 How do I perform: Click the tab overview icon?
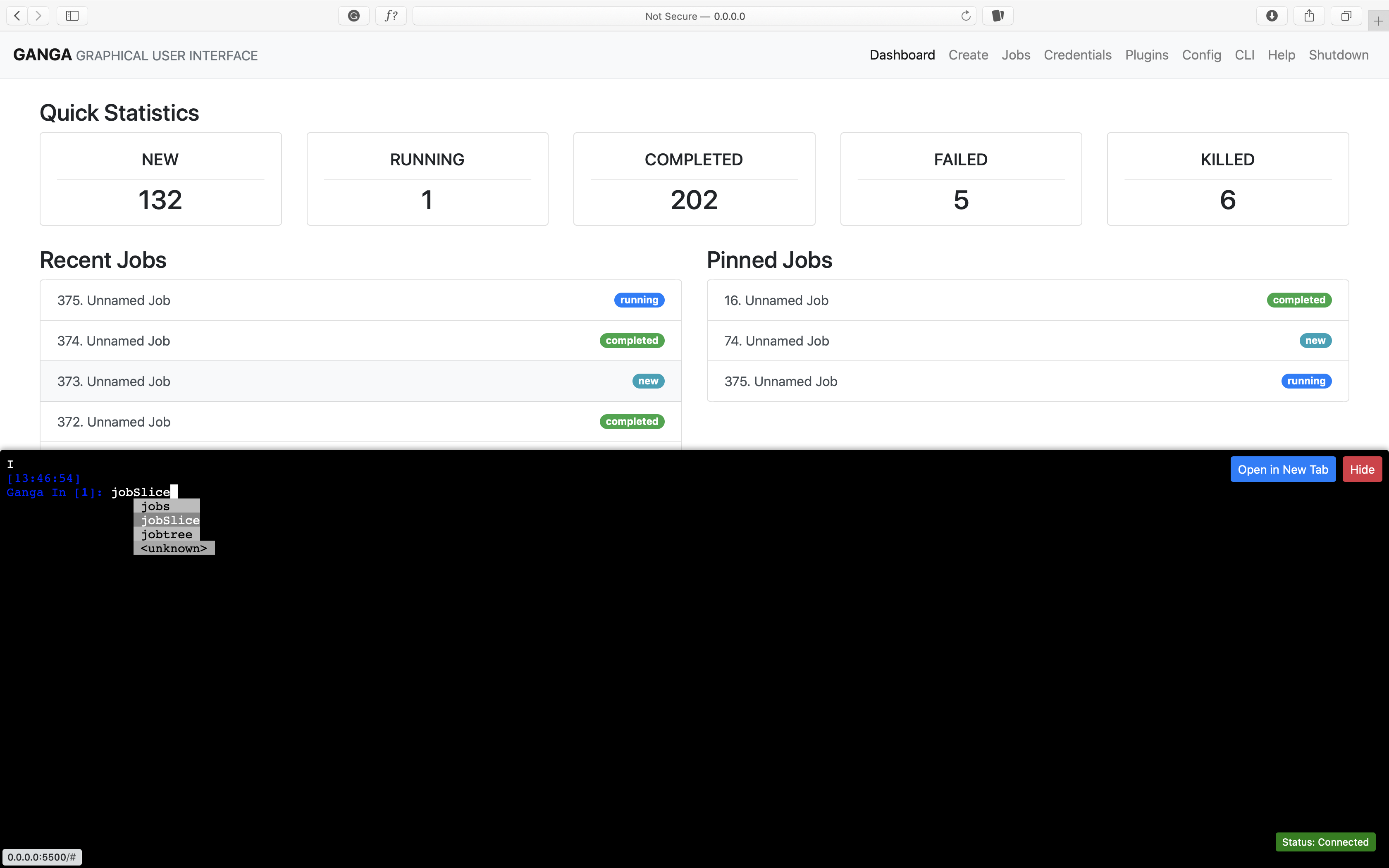(x=1345, y=16)
